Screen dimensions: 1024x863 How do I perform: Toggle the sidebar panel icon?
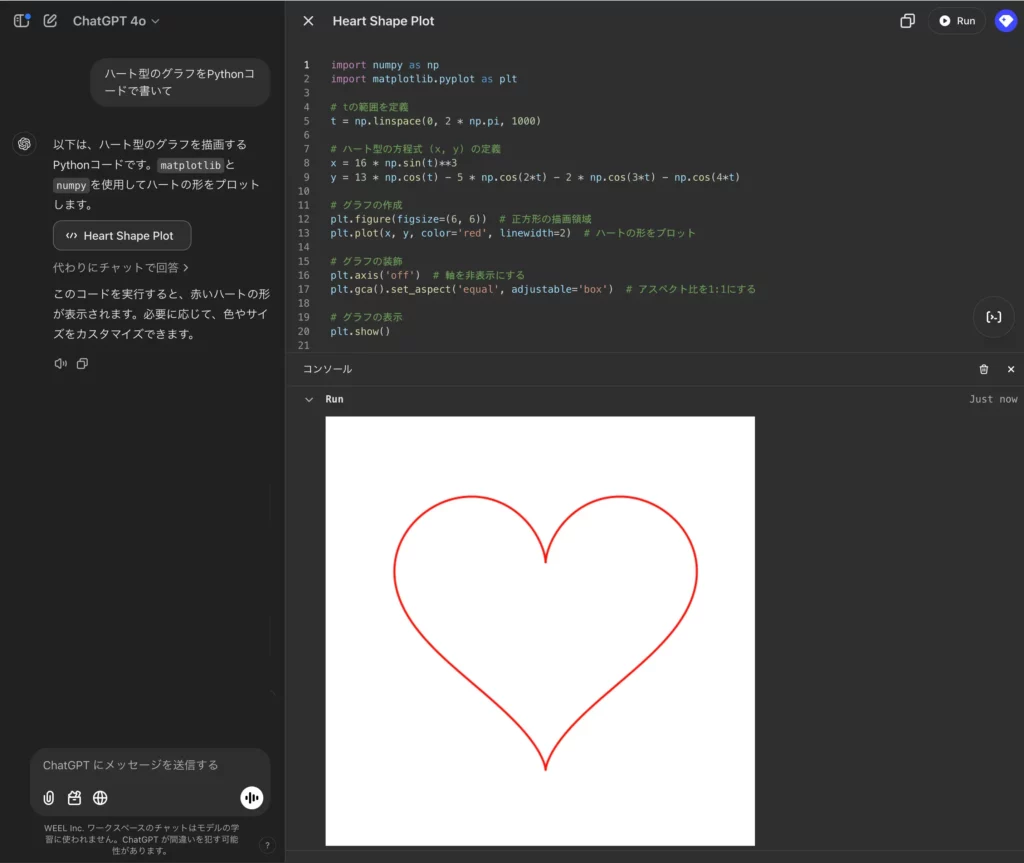pos(21,21)
